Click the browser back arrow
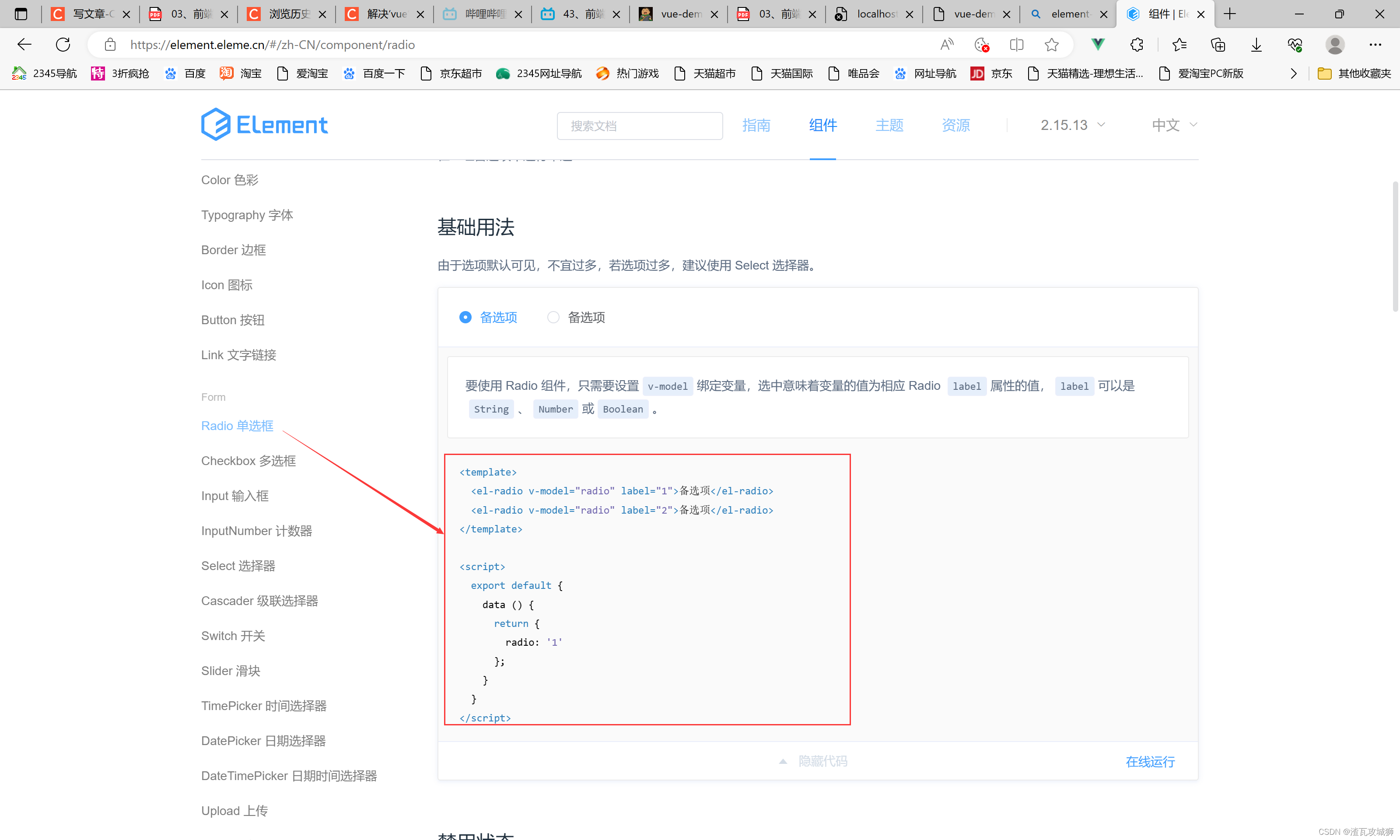Viewport: 1400px width, 840px height. 24,45
